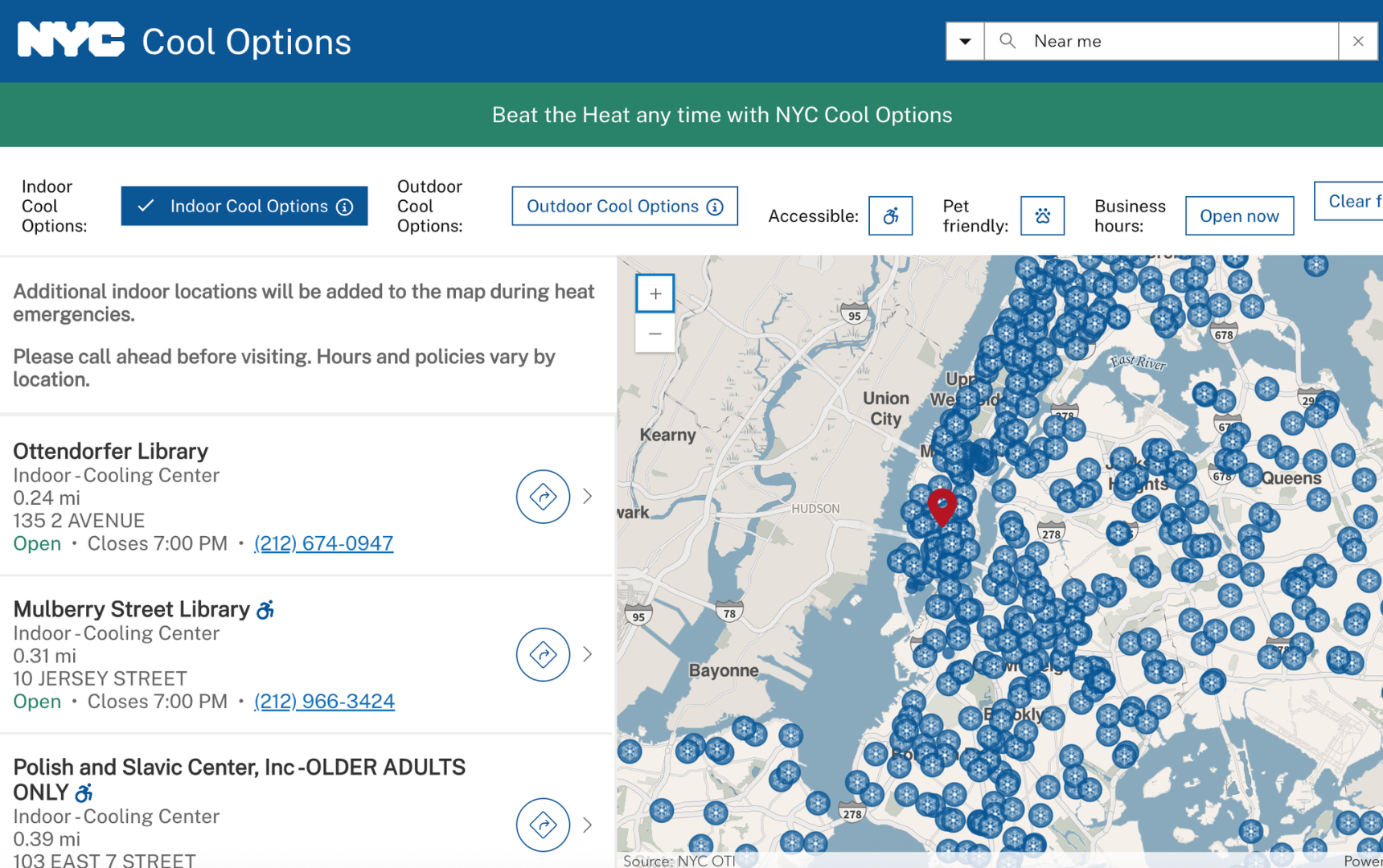Expand Mulberry Street Library details chevron

tap(588, 654)
